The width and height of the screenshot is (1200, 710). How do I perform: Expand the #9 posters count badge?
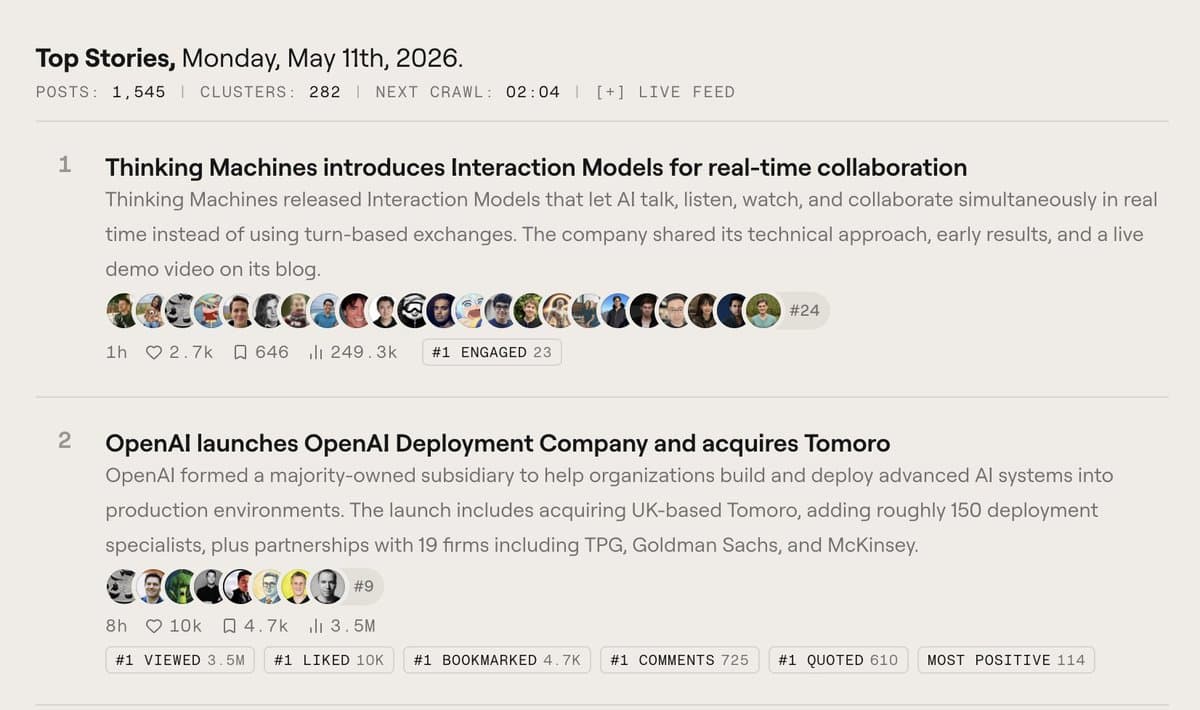363,586
